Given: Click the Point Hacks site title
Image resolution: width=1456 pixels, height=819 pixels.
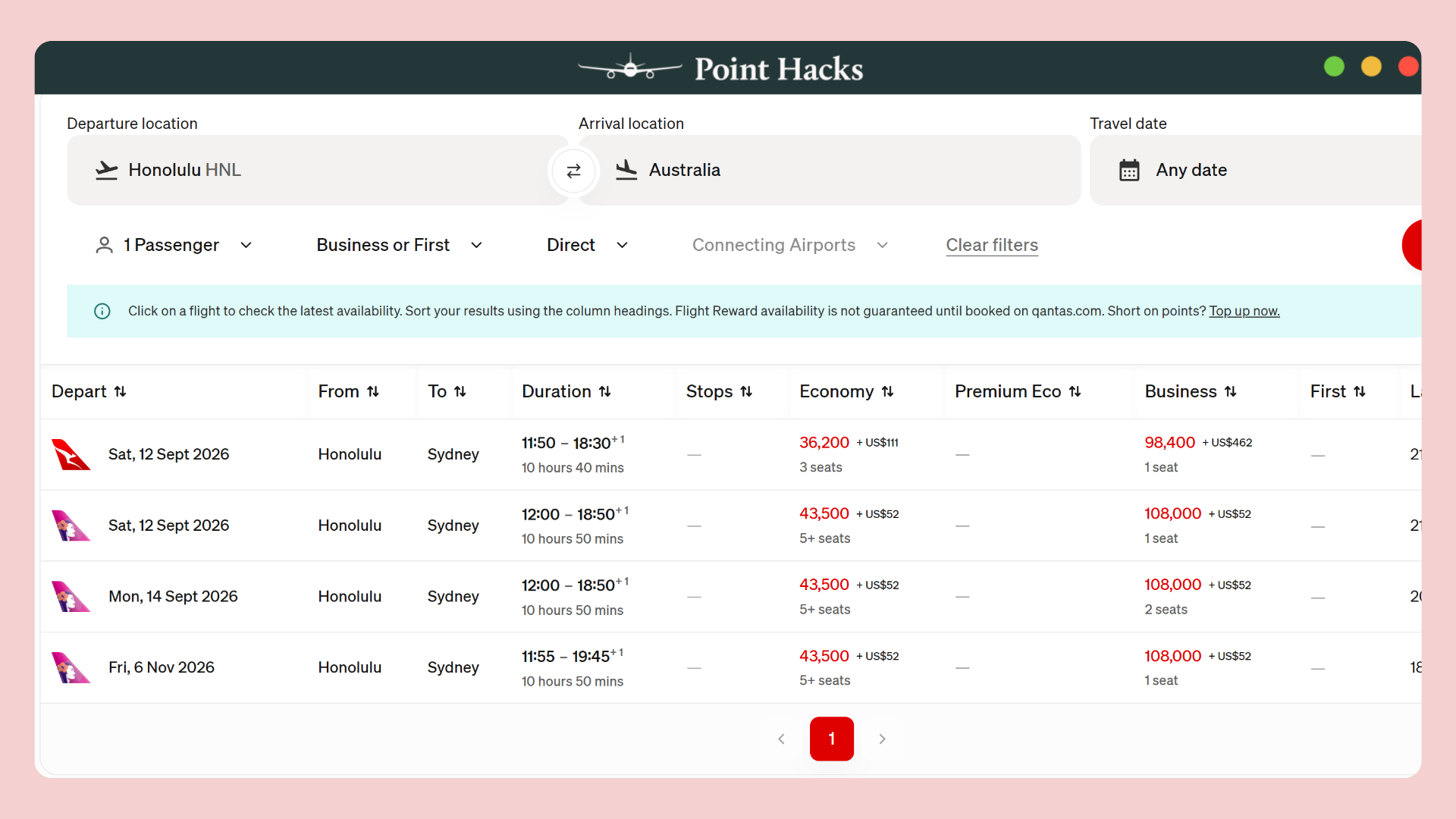Looking at the screenshot, I should pyautogui.click(x=779, y=69).
